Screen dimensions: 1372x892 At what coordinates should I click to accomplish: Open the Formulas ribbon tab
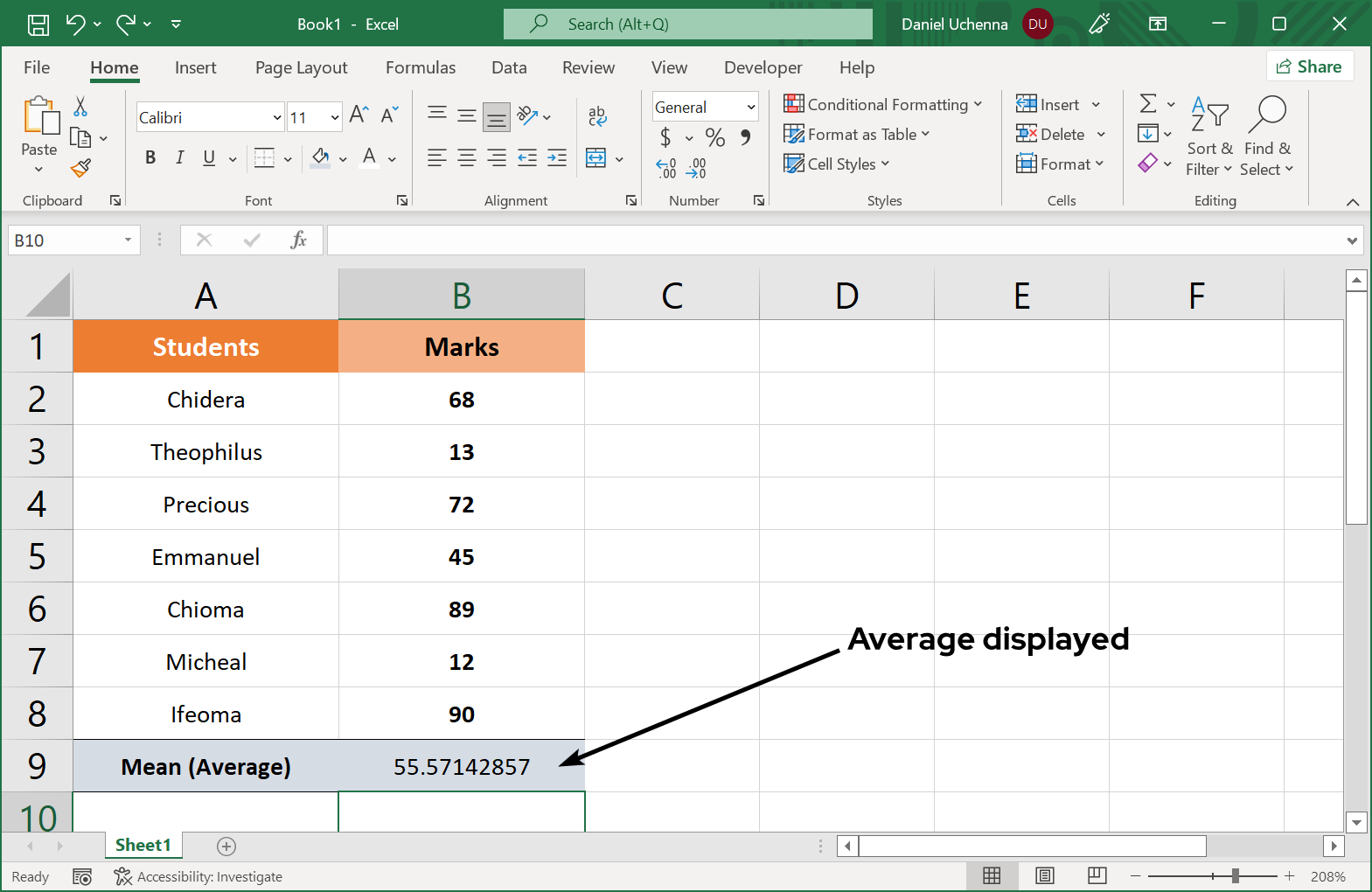pos(421,67)
